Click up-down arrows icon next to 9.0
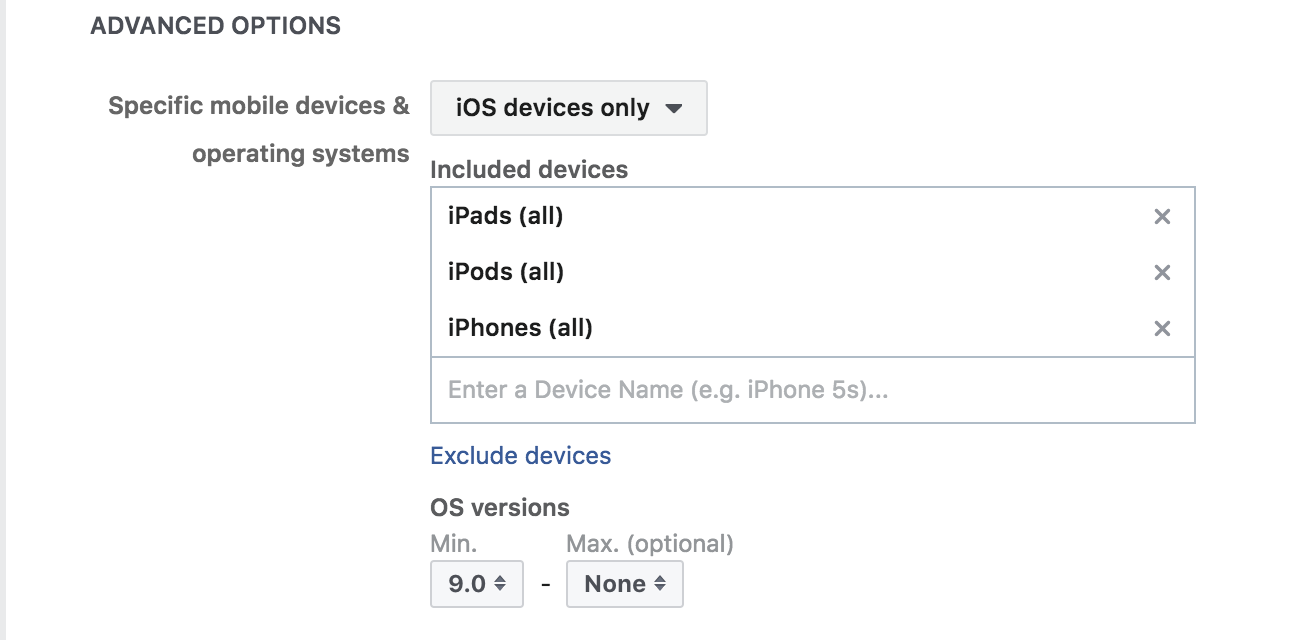This screenshot has width=1314, height=640. tap(501, 584)
